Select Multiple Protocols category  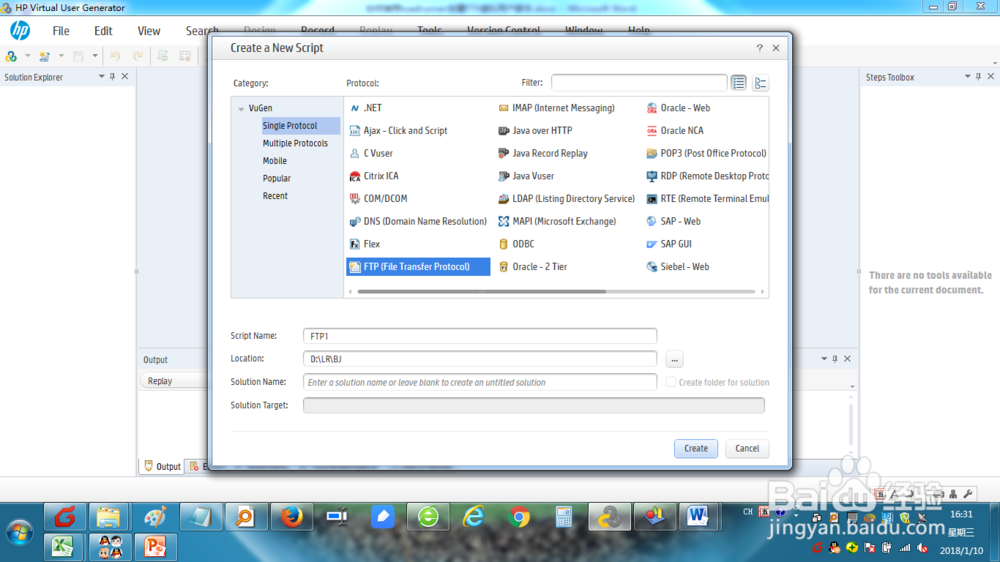(295, 144)
